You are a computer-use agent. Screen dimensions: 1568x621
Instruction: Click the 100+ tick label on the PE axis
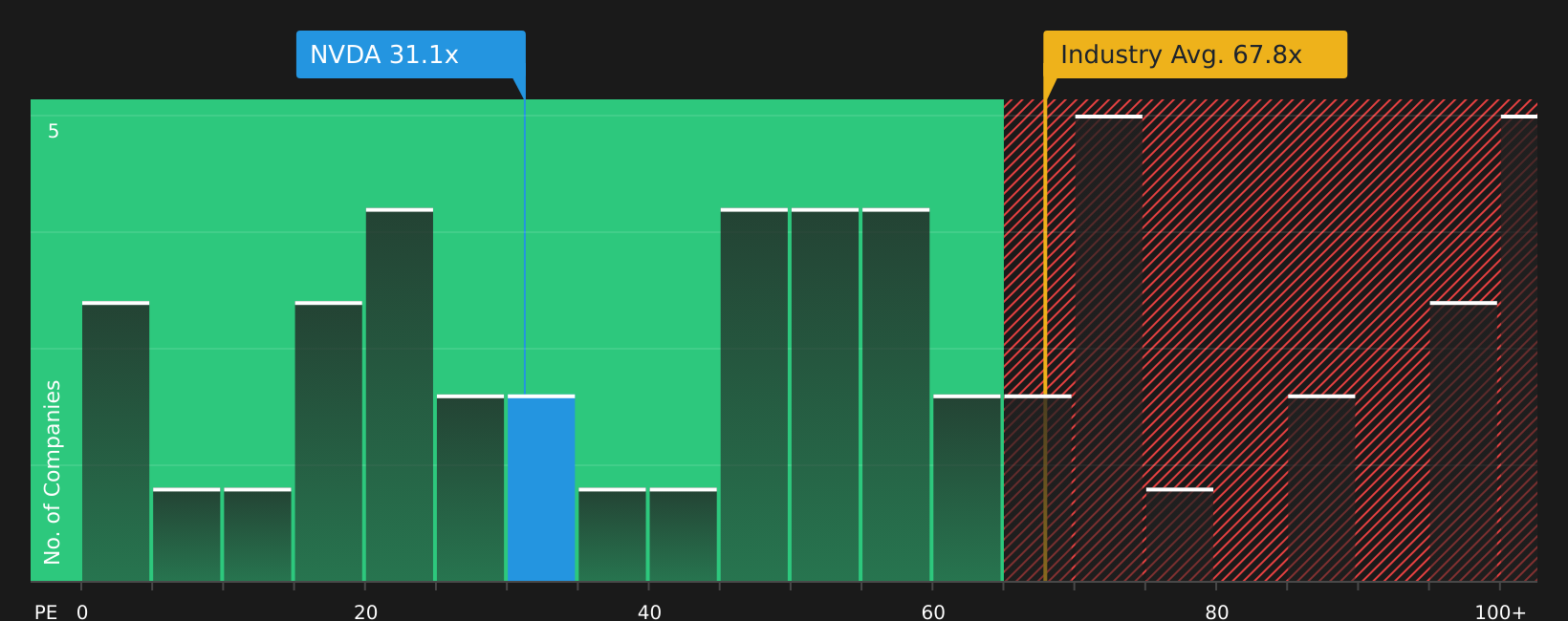point(1500,612)
